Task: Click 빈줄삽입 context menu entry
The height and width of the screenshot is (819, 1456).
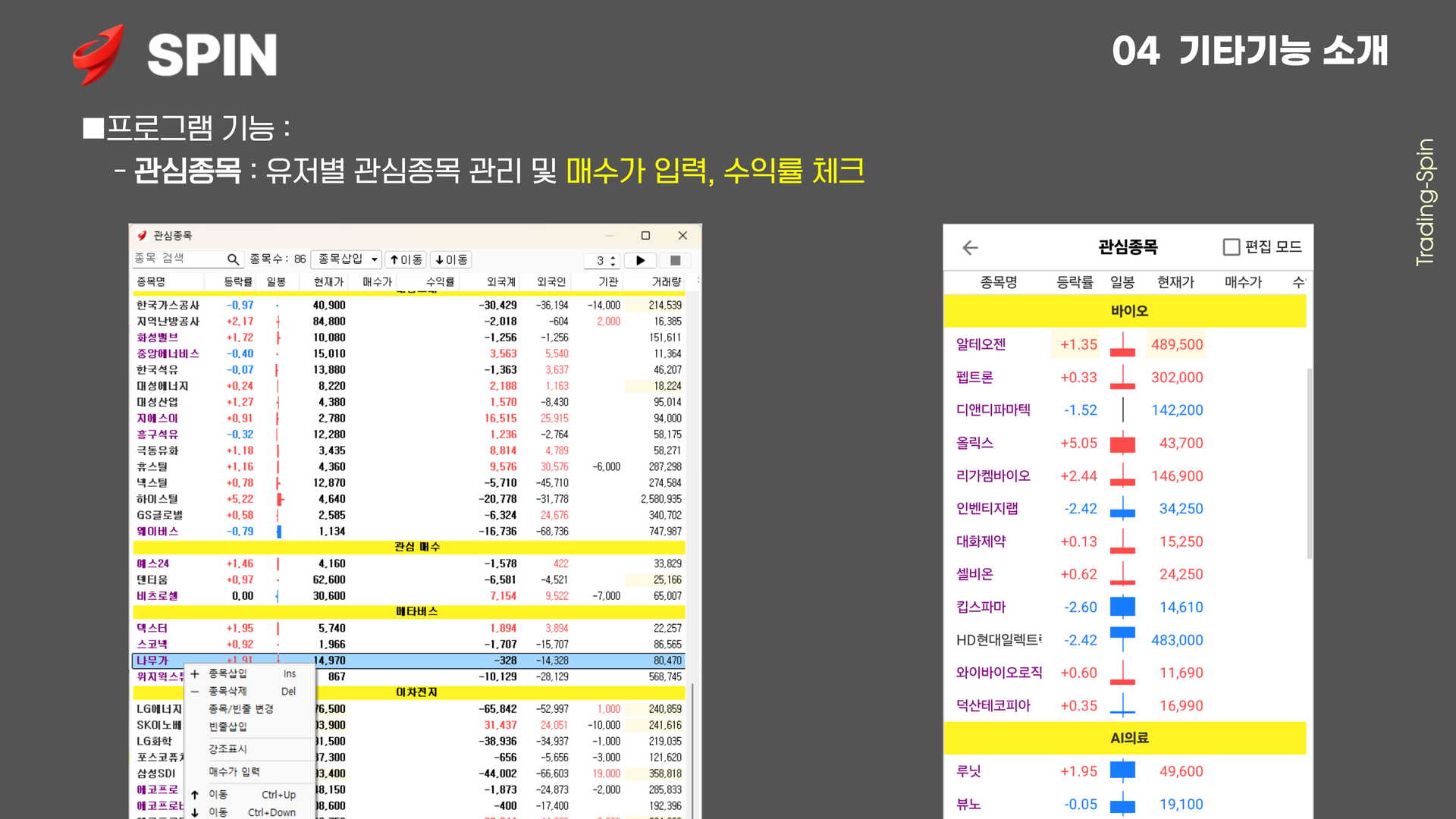Action: pyautogui.click(x=227, y=726)
